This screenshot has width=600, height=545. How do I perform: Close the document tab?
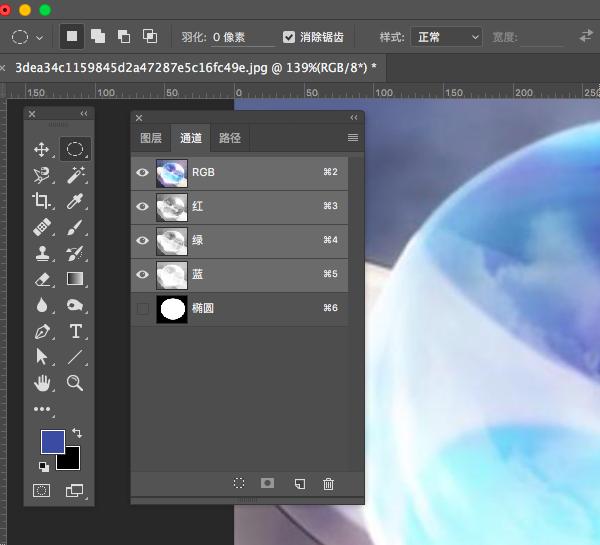(x=3, y=68)
